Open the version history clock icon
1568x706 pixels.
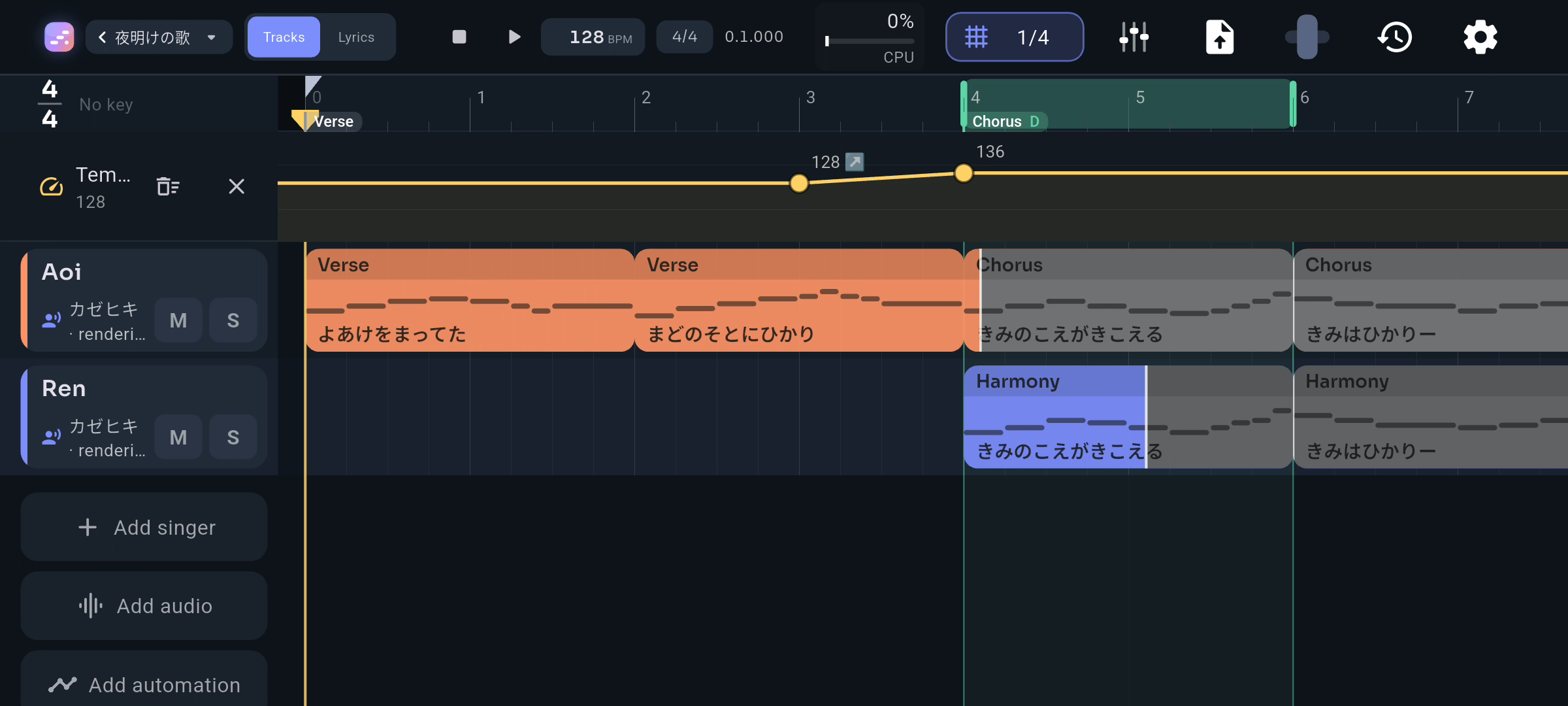click(1395, 37)
